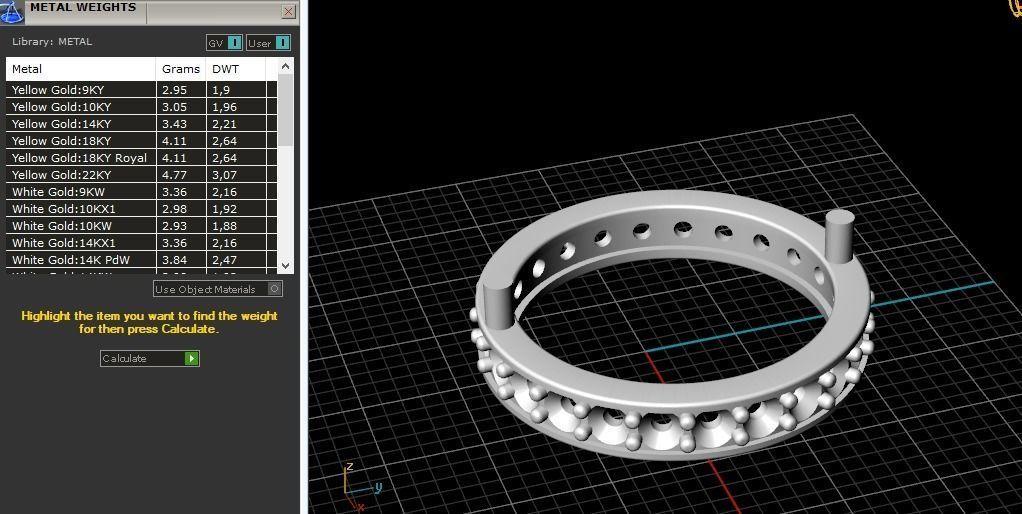Toggle the User library switch

[269, 43]
